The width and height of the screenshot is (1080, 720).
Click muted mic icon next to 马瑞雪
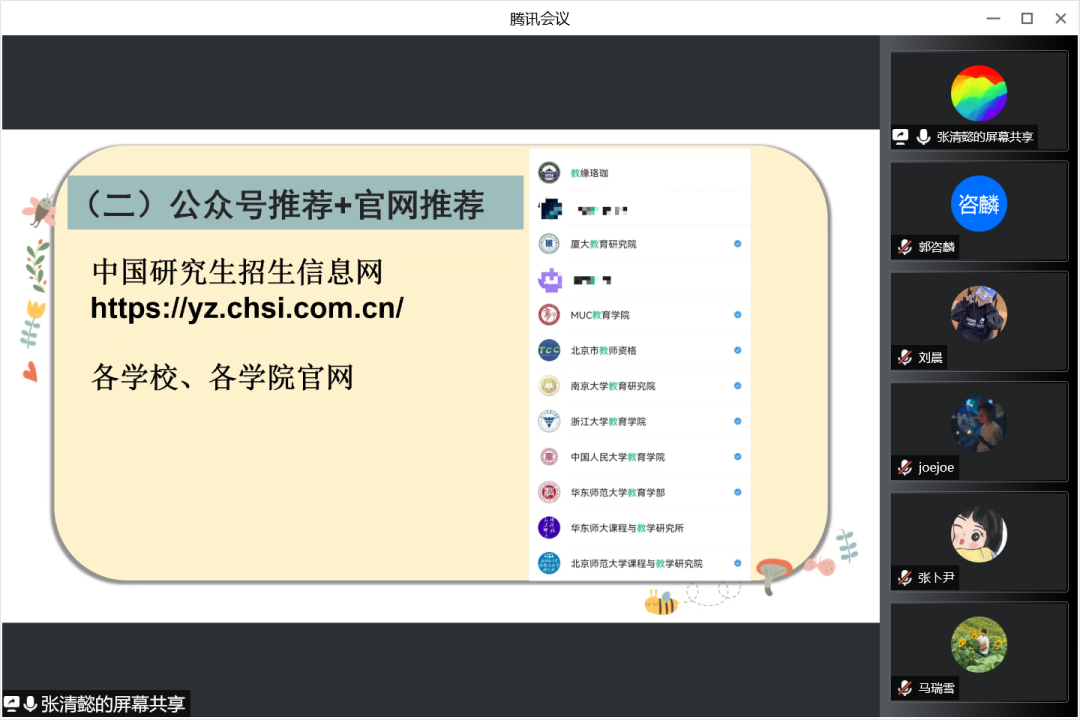(904, 687)
